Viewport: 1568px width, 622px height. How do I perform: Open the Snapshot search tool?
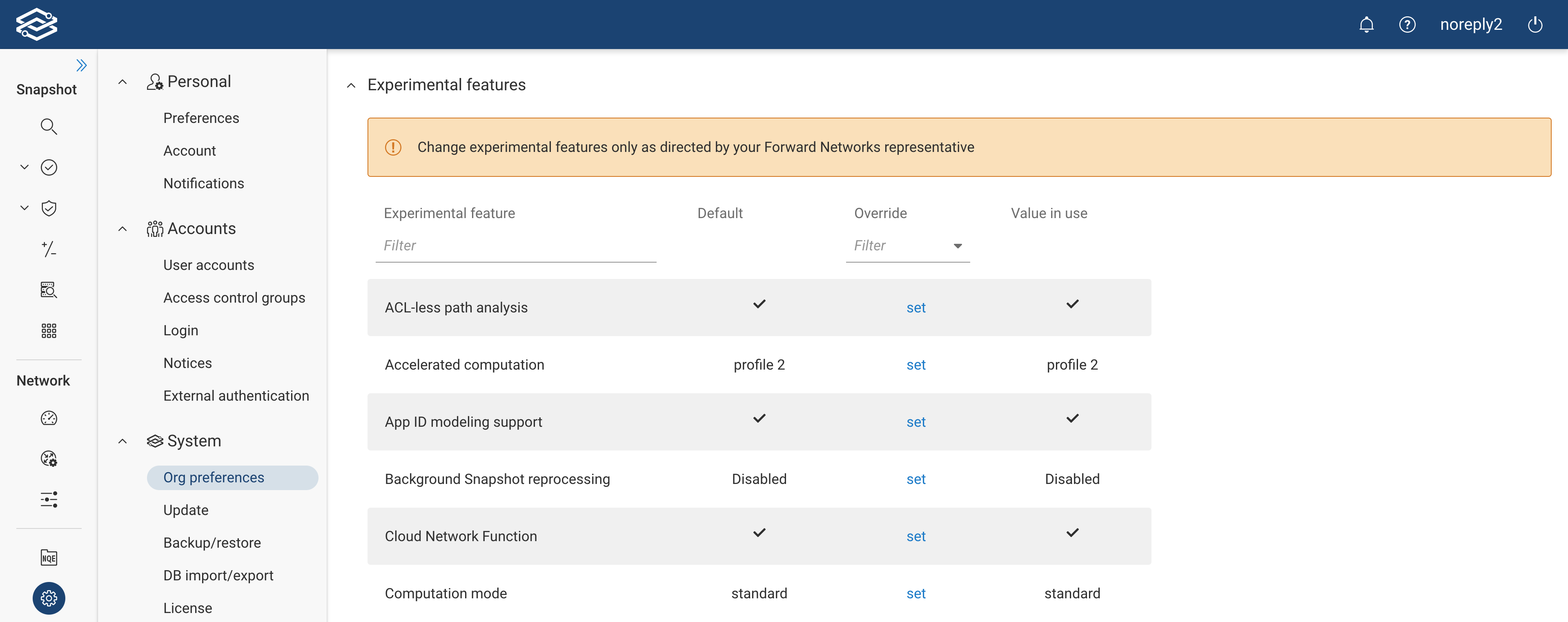coord(49,127)
